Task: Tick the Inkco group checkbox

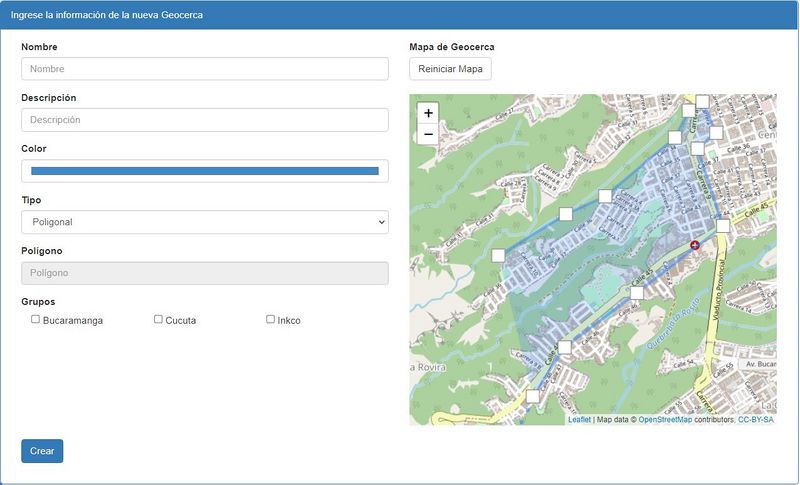Action: pyautogui.click(x=270, y=320)
